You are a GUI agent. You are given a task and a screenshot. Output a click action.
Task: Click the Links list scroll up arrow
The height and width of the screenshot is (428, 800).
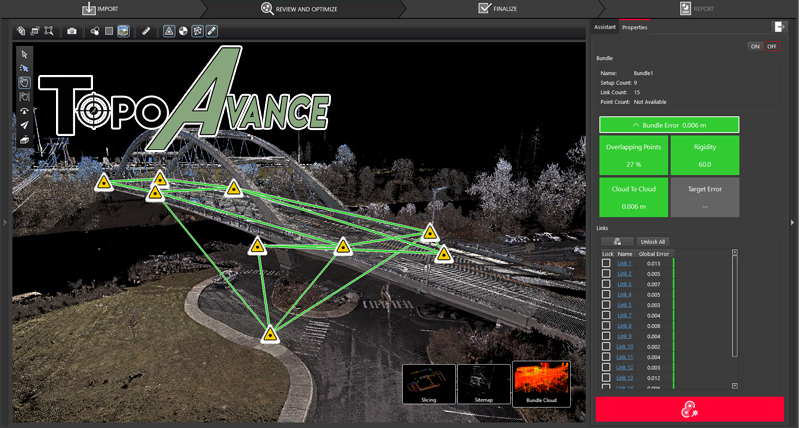point(735,252)
